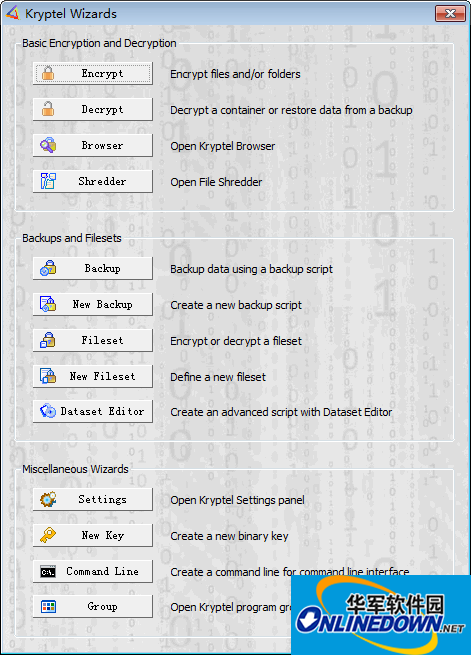Click the Fileset lock icon
Image resolution: width=471 pixels, height=655 pixels.
[x=48, y=340]
